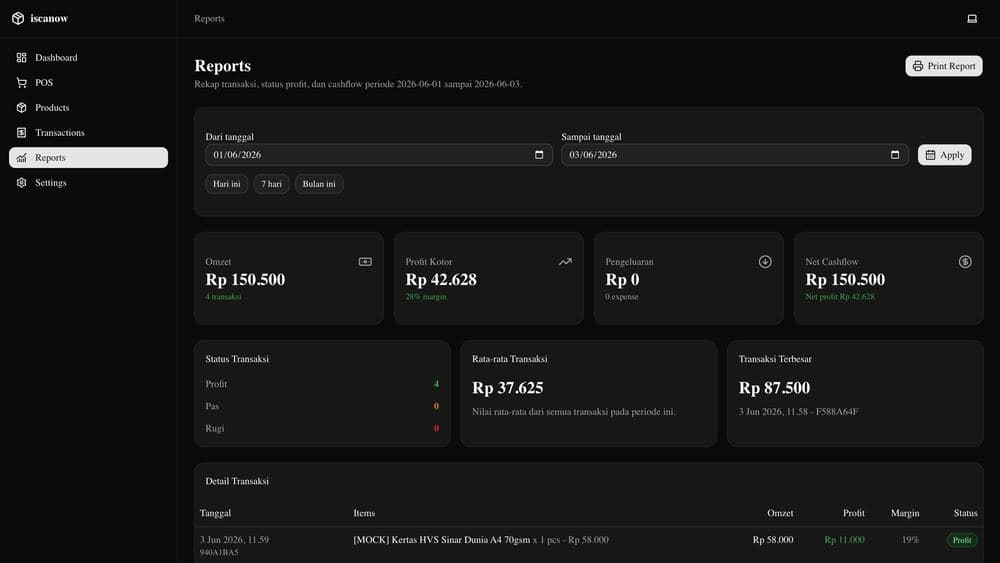The image size is (1000, 563).
Task: Click the Detail Transaksi heading
Action: click(237, 481)
